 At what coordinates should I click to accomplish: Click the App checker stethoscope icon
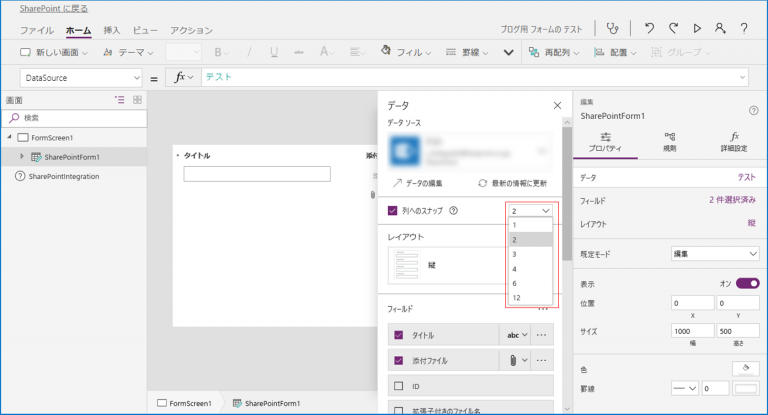[626, 29]
